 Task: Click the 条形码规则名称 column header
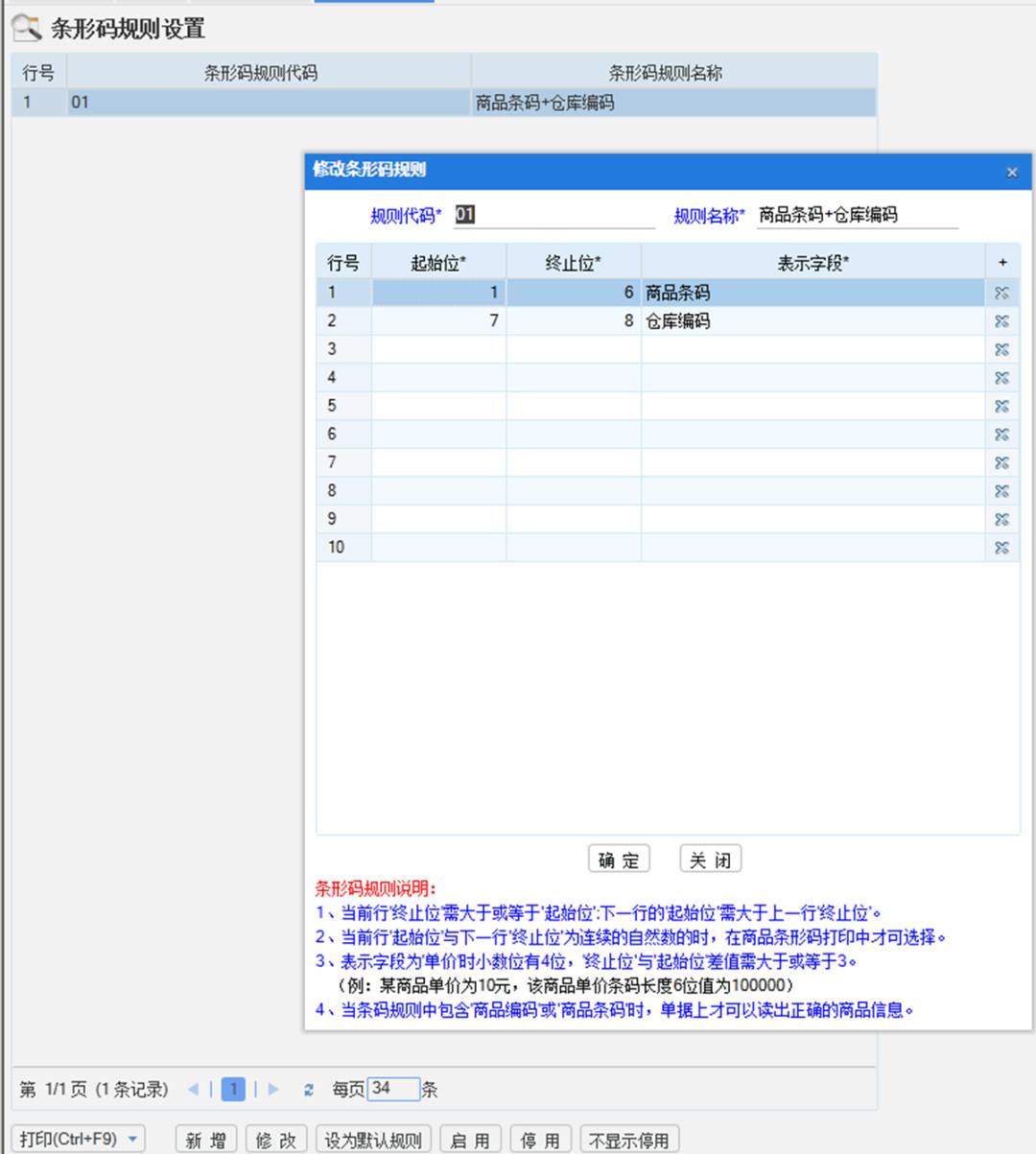674,73
